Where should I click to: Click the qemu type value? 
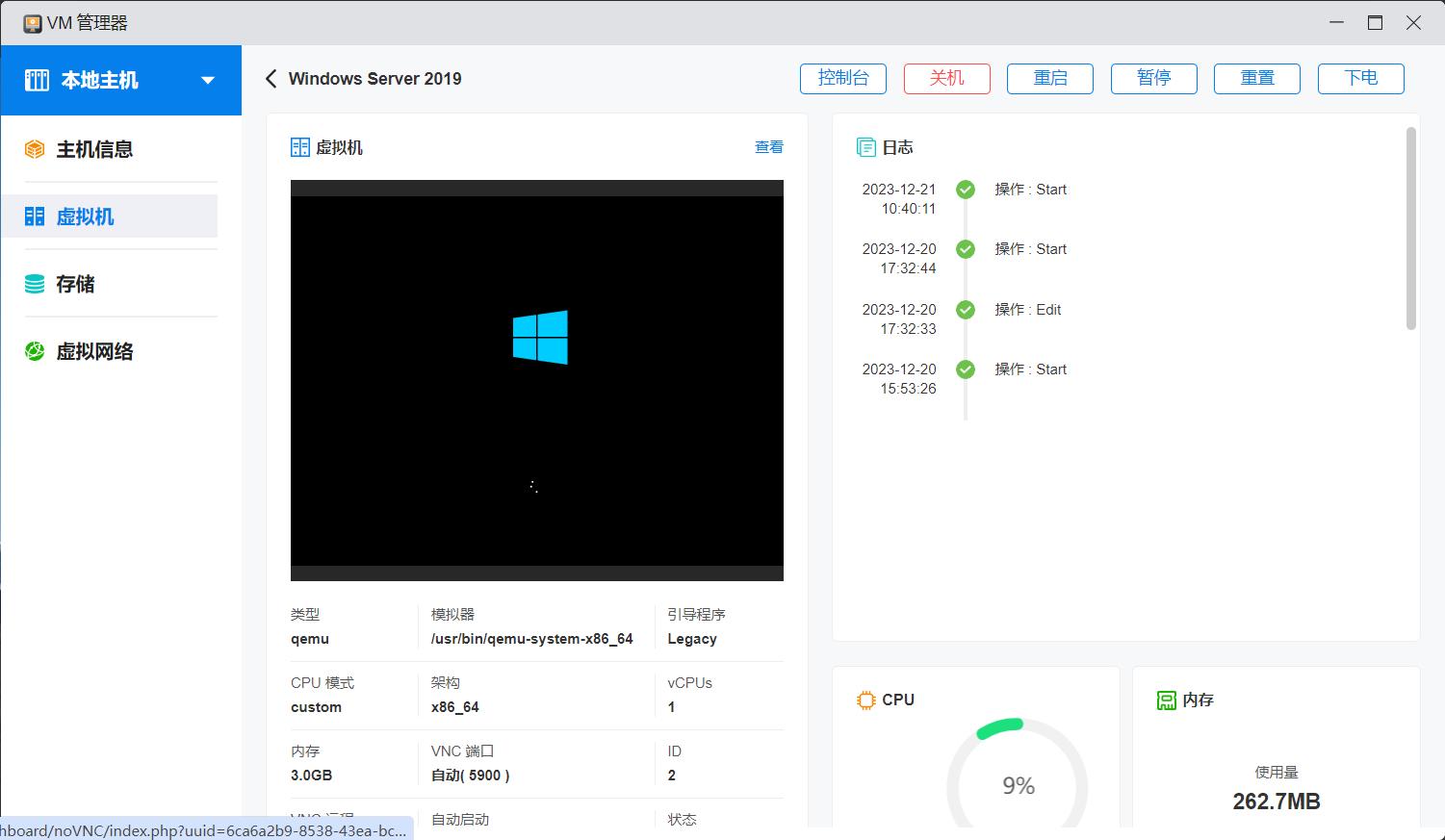310,639
